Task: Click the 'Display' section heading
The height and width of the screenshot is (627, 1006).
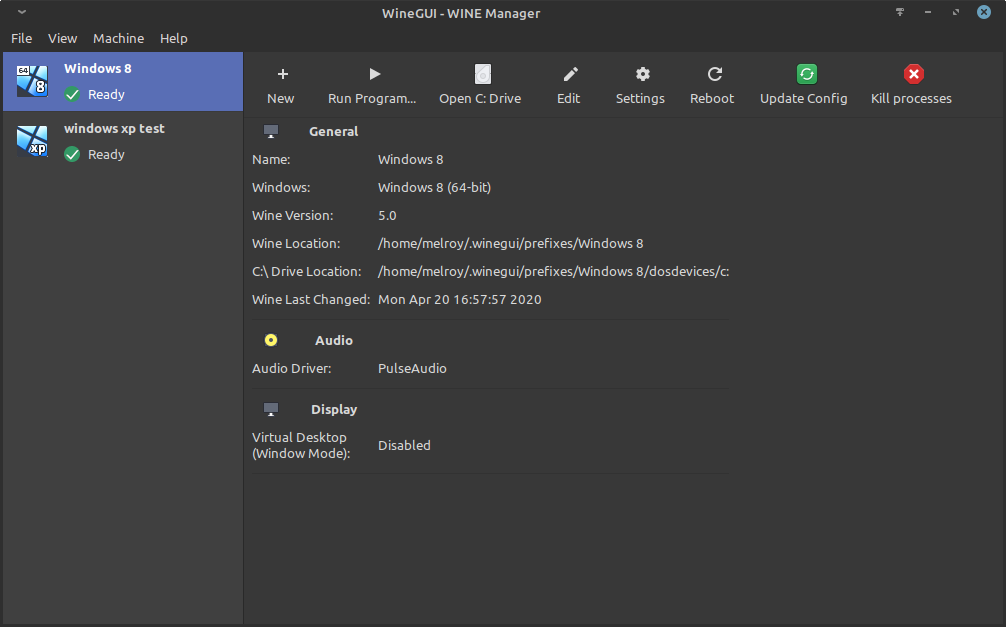Action: [334, 409]
